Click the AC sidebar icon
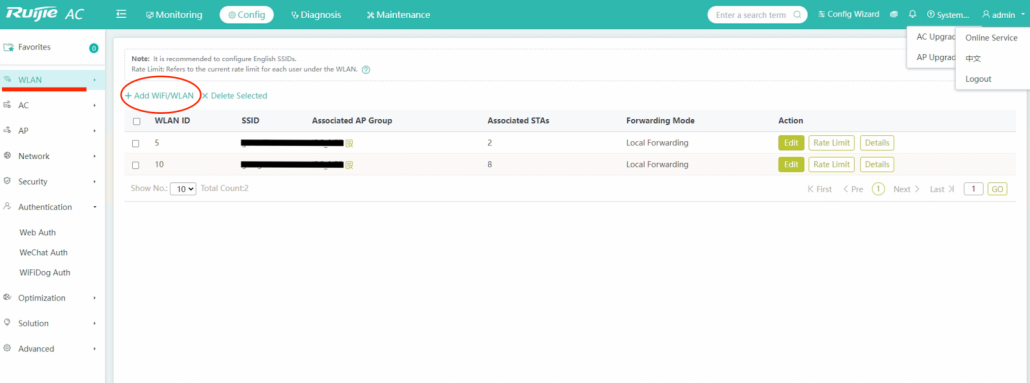This screenshot has height=383, width=1030. (8, 105)
